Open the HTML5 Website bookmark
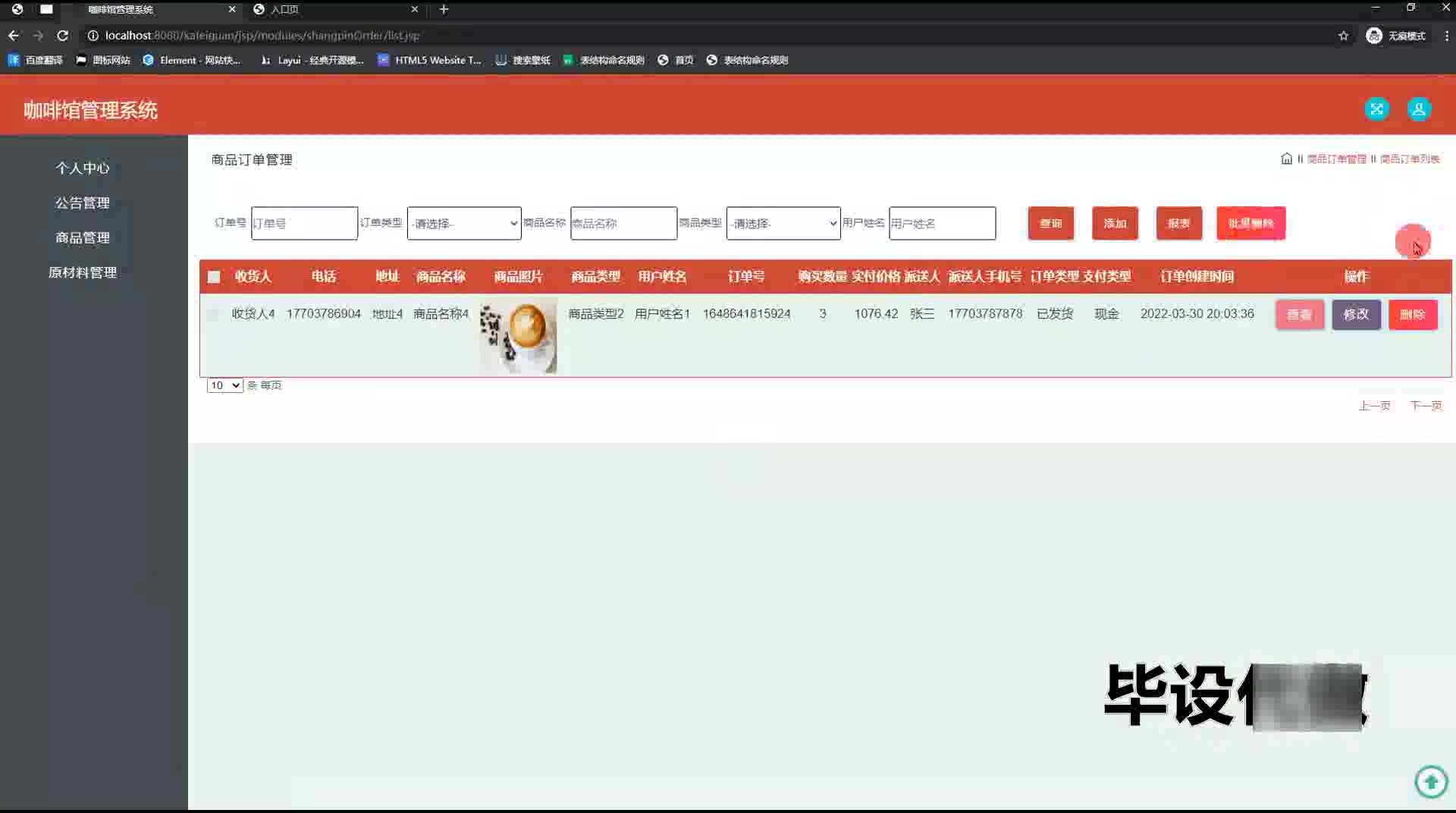Viewport: 1456px width, 813px height. point(429,60)
